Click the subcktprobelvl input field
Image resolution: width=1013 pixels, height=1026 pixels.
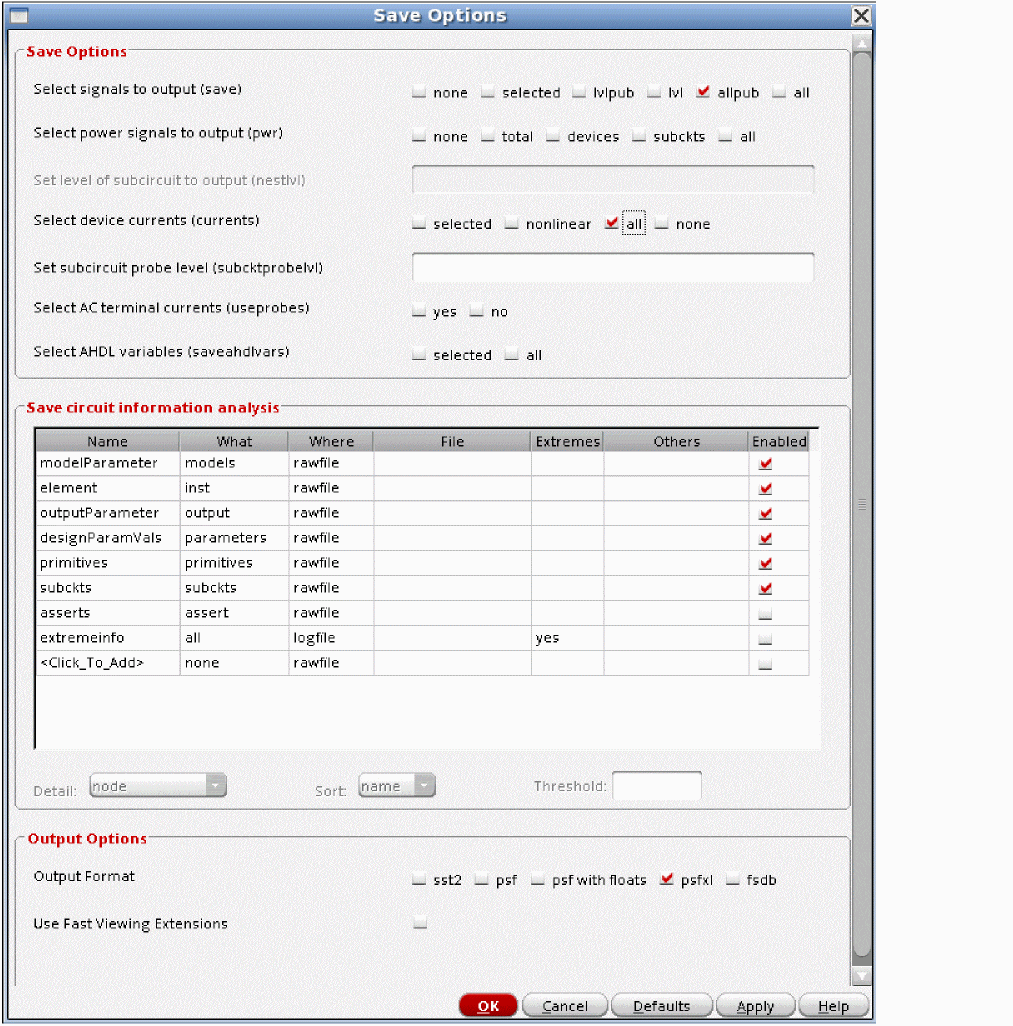(x=613, y=268)
